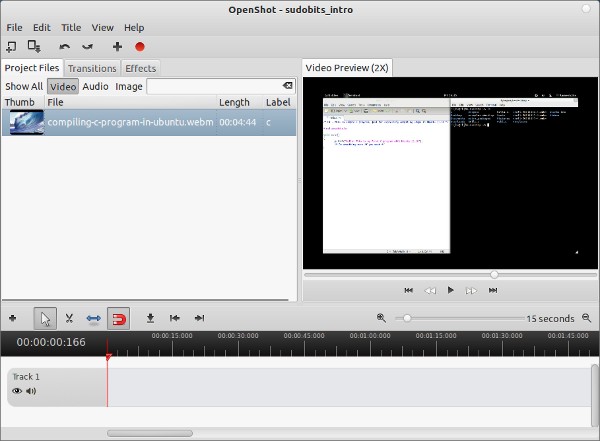Toggle Track 1 visibility eye icon

click(17, 391)
